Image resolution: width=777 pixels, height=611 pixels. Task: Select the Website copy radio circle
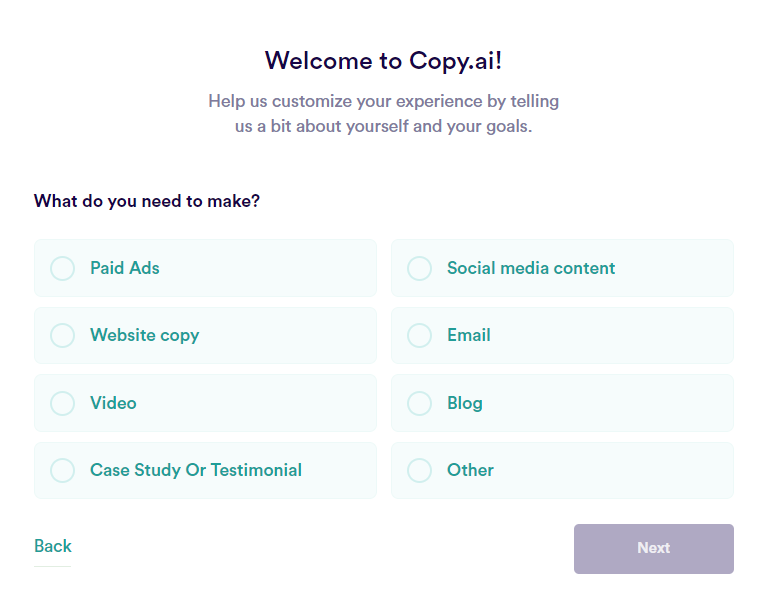(x=62, y=335)
